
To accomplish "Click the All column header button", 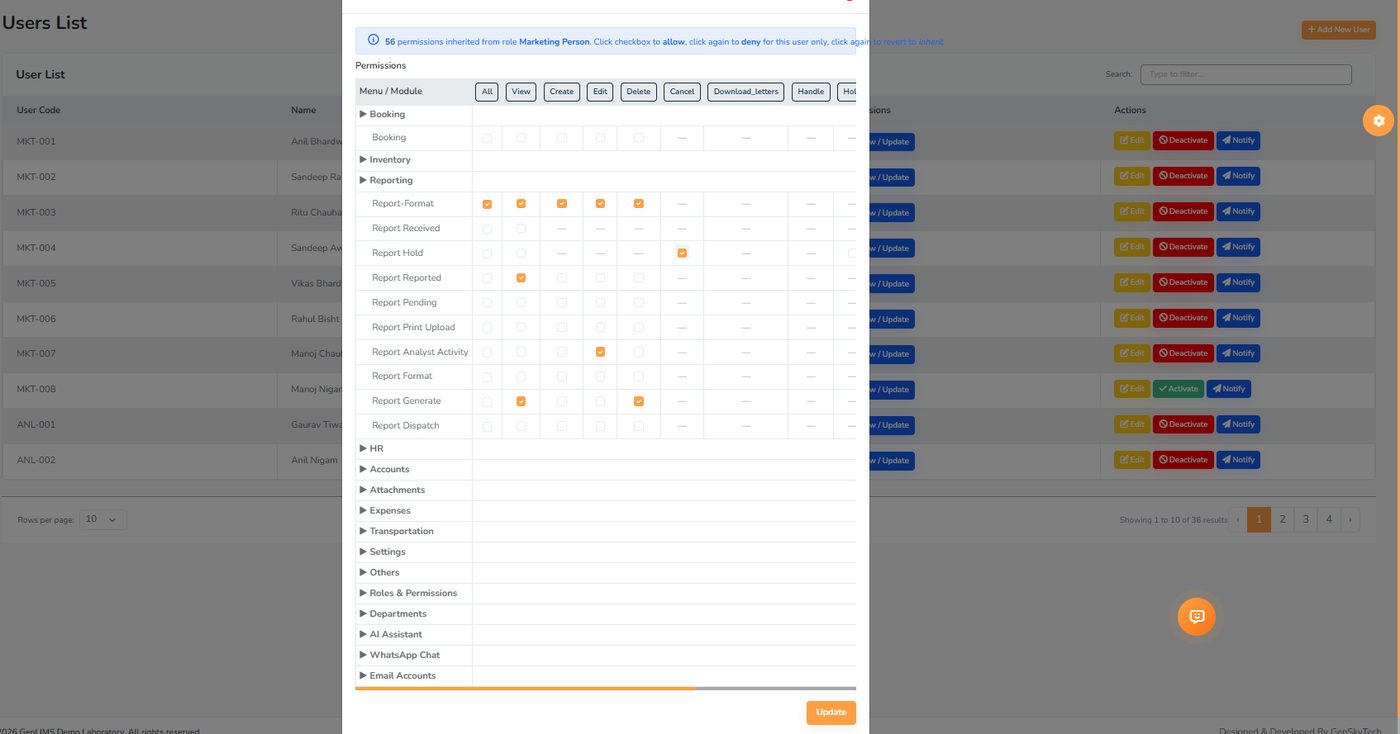I will [x=487, y=92].
